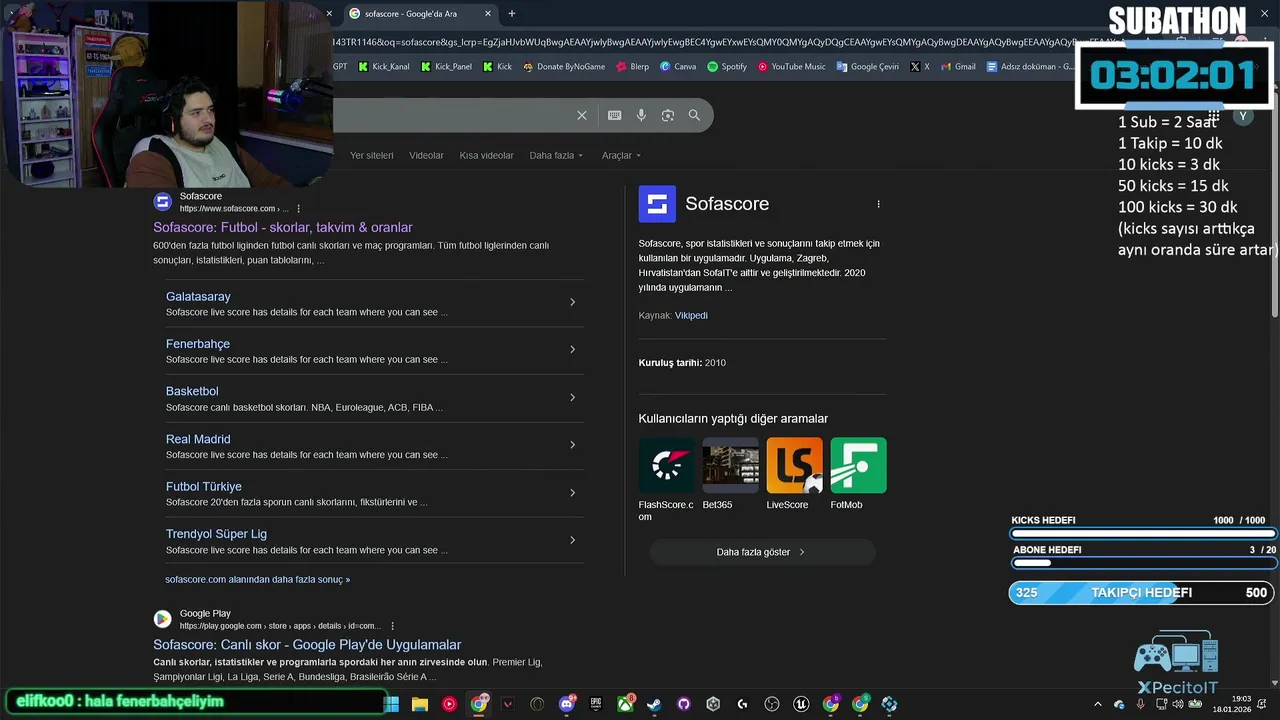Open the Galatasaray sitelink
The width and height of the screenshot is (1280, 720).
click(198, 297)
